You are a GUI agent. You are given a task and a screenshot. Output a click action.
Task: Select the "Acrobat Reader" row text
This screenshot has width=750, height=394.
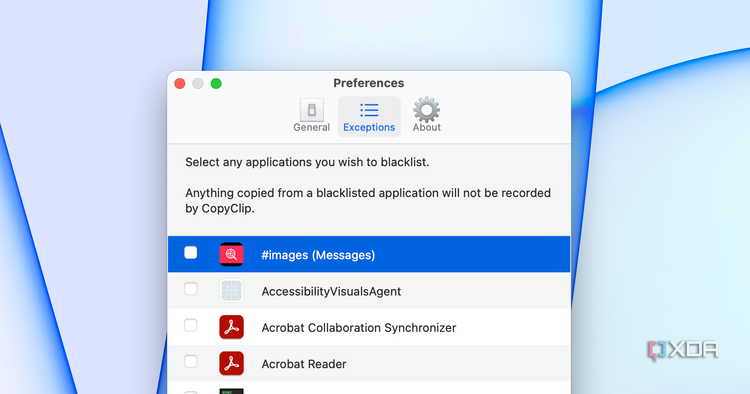(304, 364)
